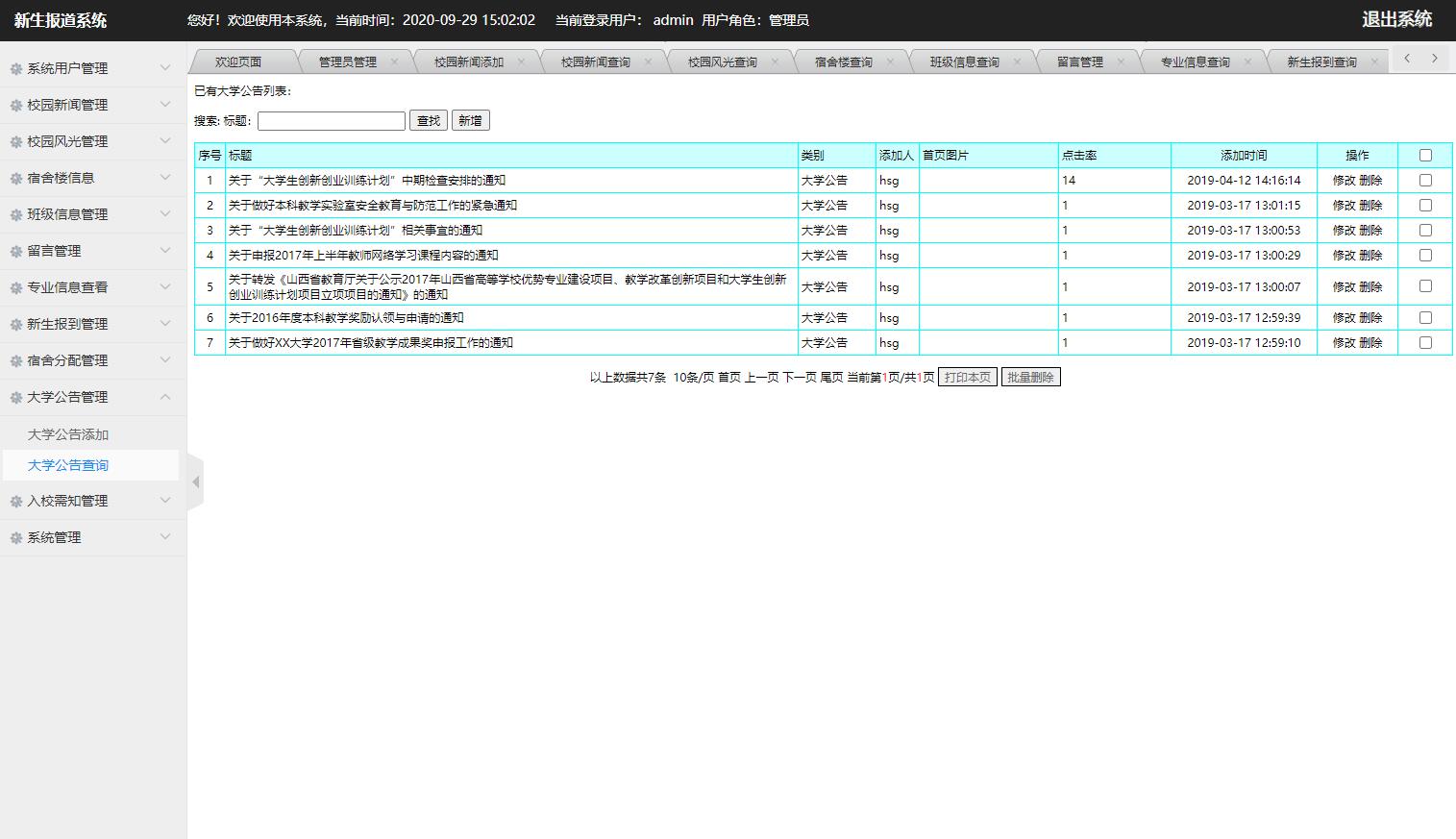Viewport: 1456px width, 839px height.
Task: Enable the select-all checkbox in table header
Action: coord(1425,154)
